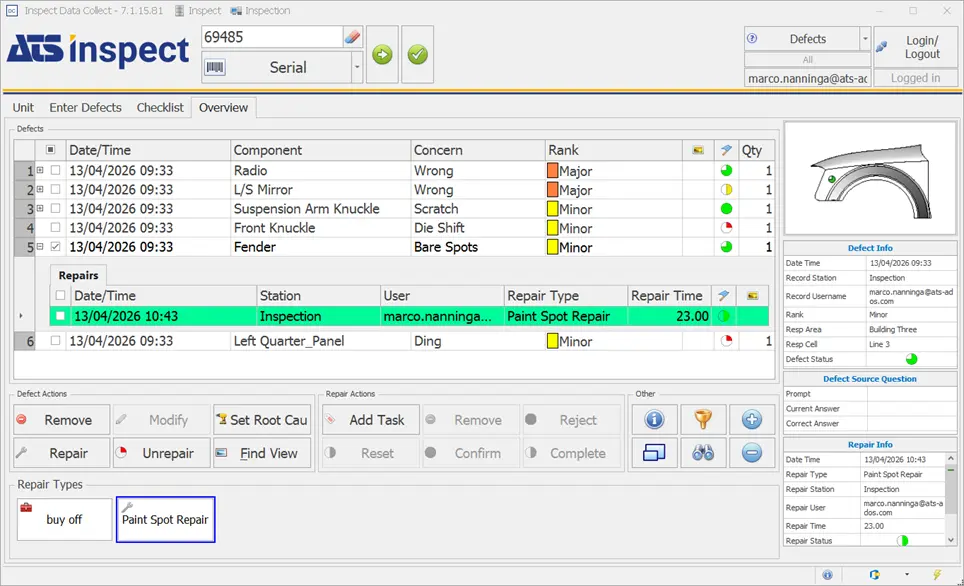Click the Repairs pin column header icon
The width and height of the screenshot is (964, 586).
[724, 296]
